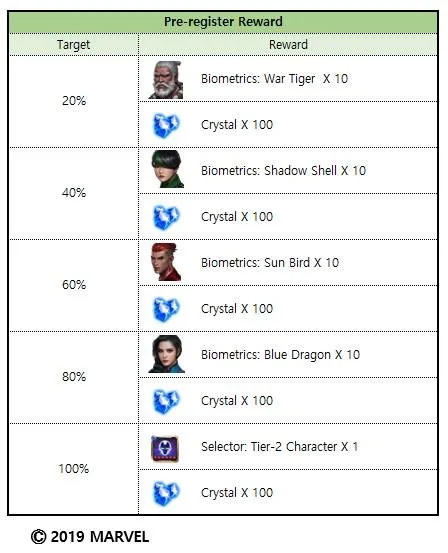
Task: Click the Tier-2 Character Selector icon
Action: [165, 449]
